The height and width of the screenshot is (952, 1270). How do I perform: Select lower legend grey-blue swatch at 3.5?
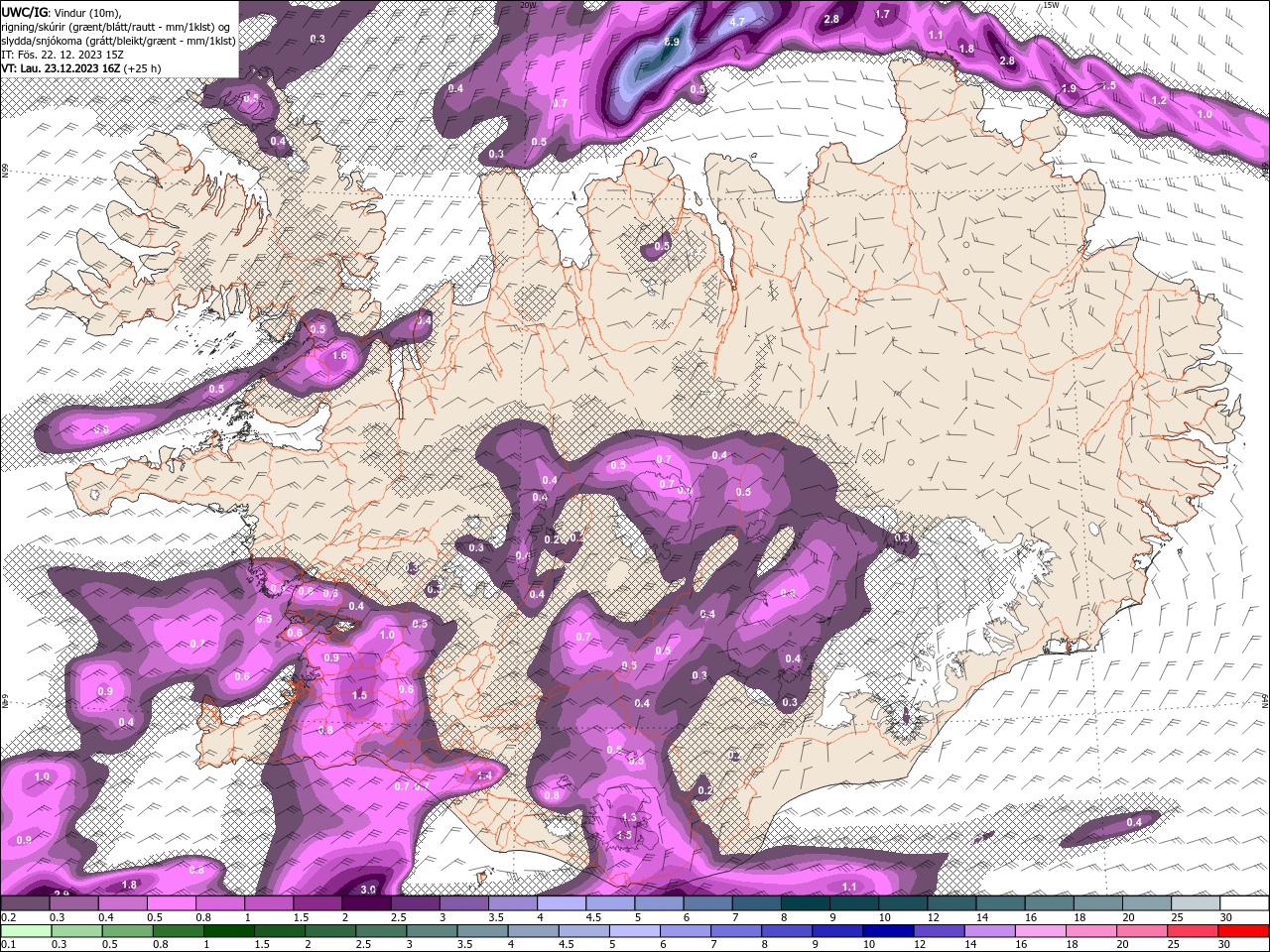pos(483,931)
